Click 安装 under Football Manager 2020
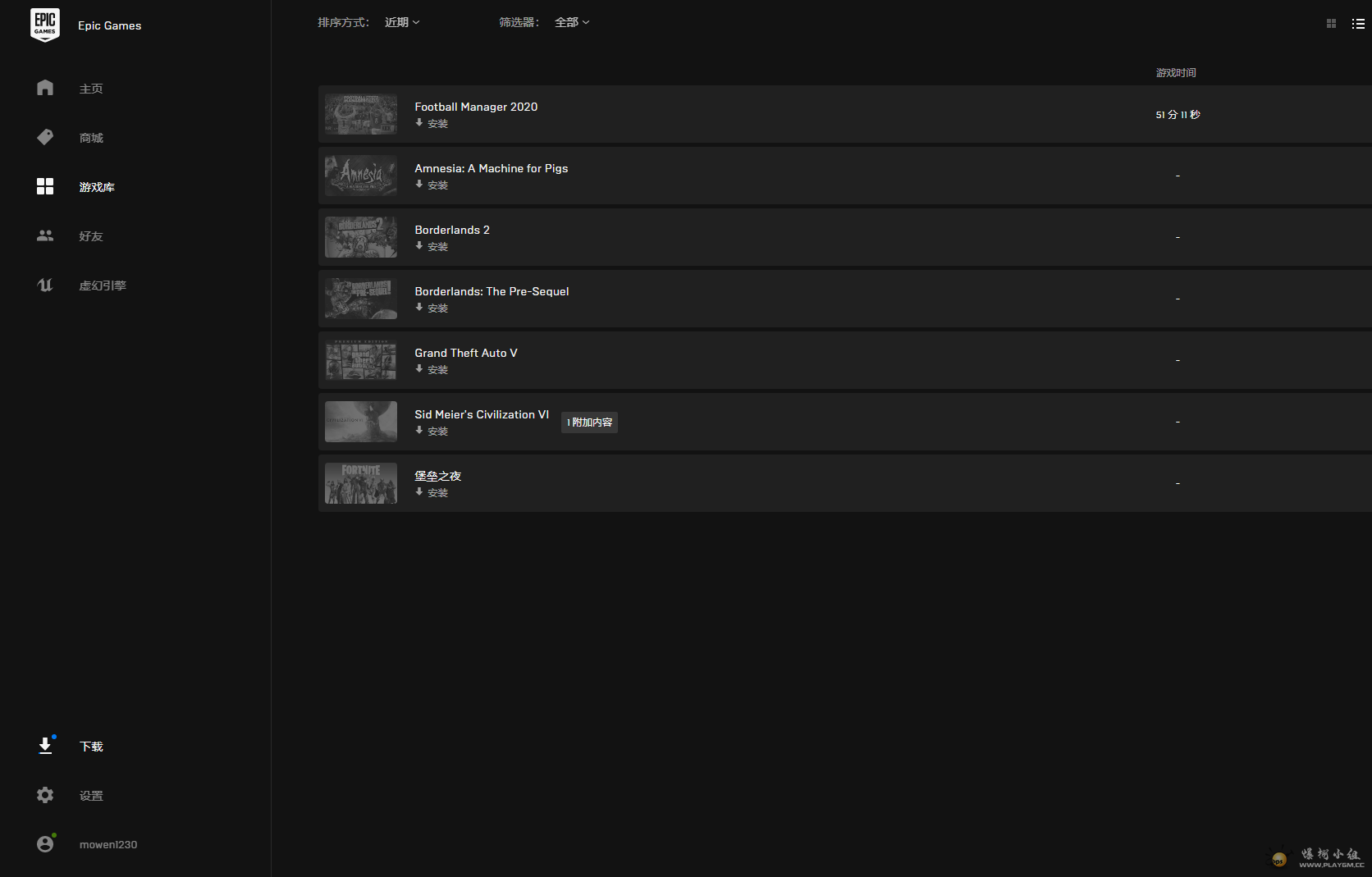Image resolution: width=1372 pixels, height=877 pixels. pyautogui.click(x=437, y=124)
